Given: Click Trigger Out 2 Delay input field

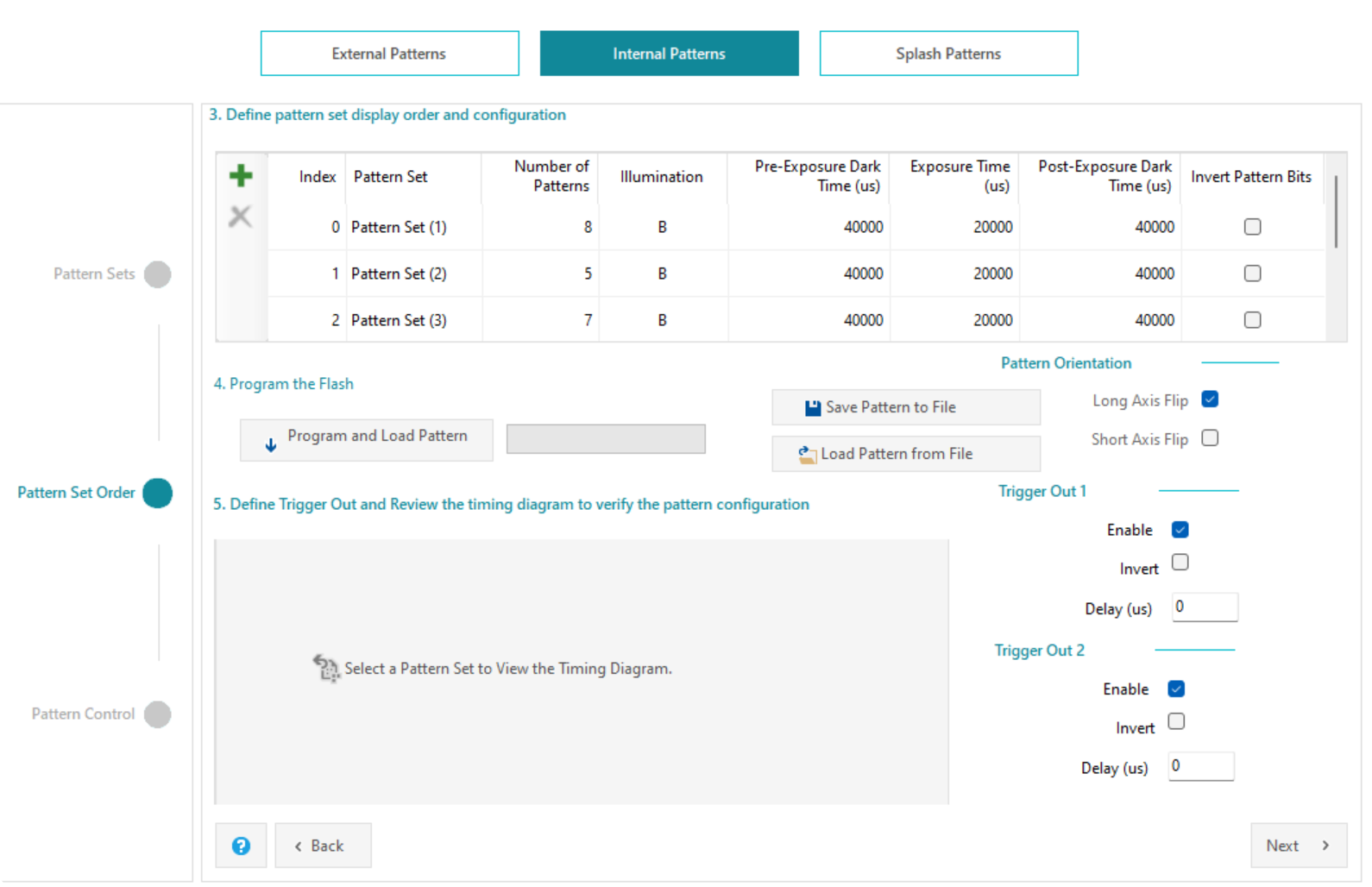Looking at the screenshot, I should click(x=1201, y=766).
